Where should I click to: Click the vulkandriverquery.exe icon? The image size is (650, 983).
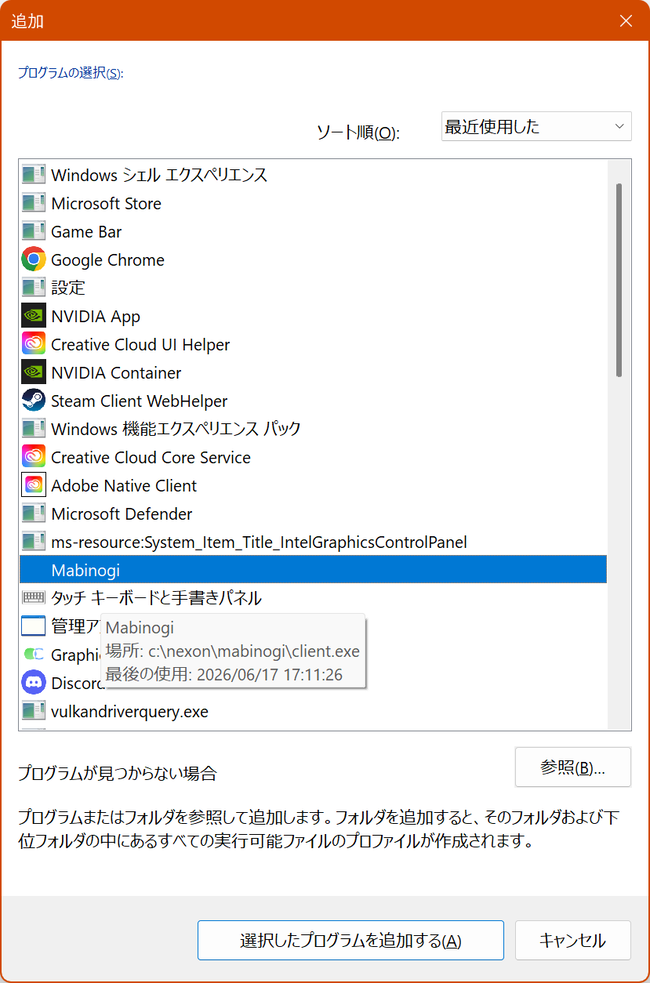[33, 710]
